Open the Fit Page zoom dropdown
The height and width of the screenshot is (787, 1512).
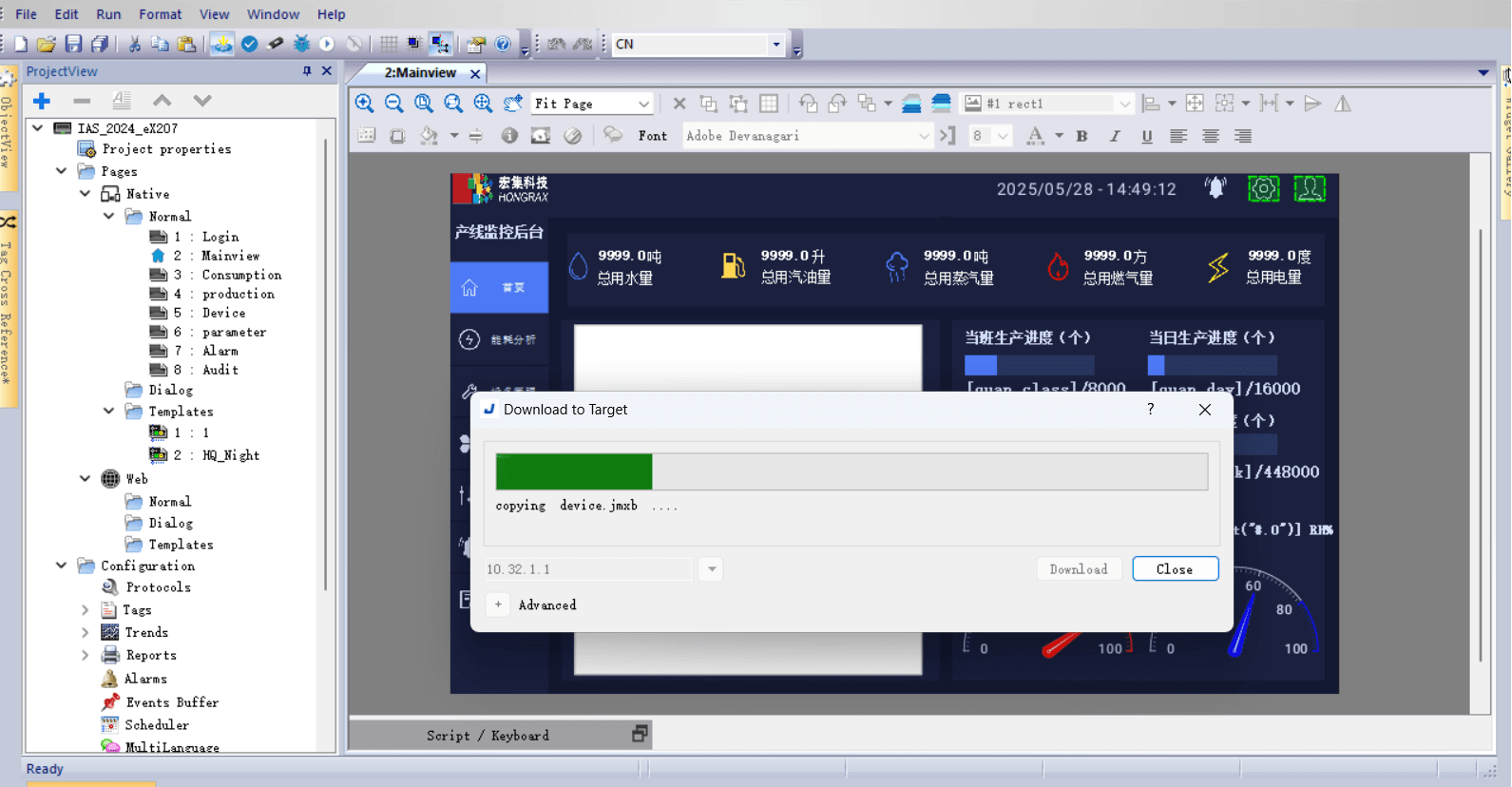pos(643,104)
